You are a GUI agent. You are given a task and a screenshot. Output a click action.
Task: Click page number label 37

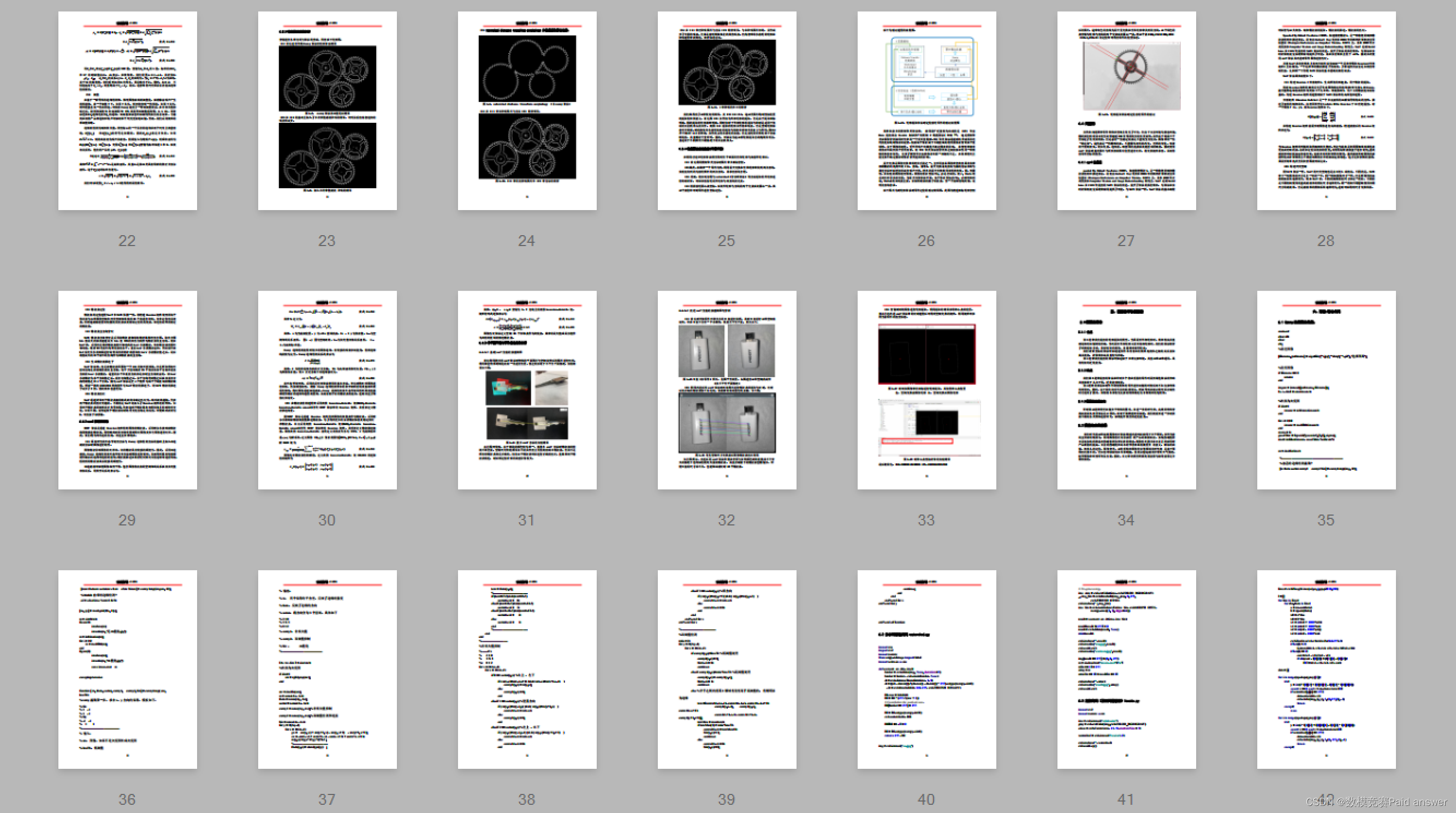[326, 799]
